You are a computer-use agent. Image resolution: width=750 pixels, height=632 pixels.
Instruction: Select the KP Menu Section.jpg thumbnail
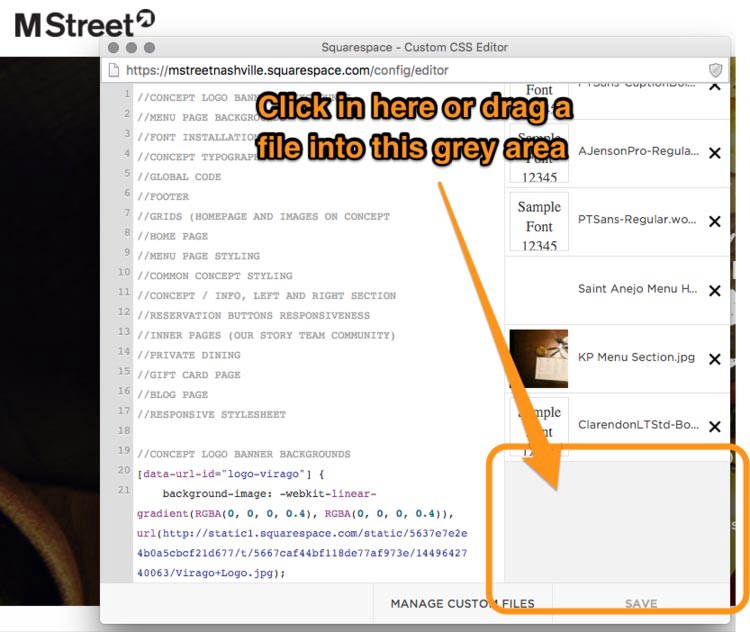coord(539,358)
